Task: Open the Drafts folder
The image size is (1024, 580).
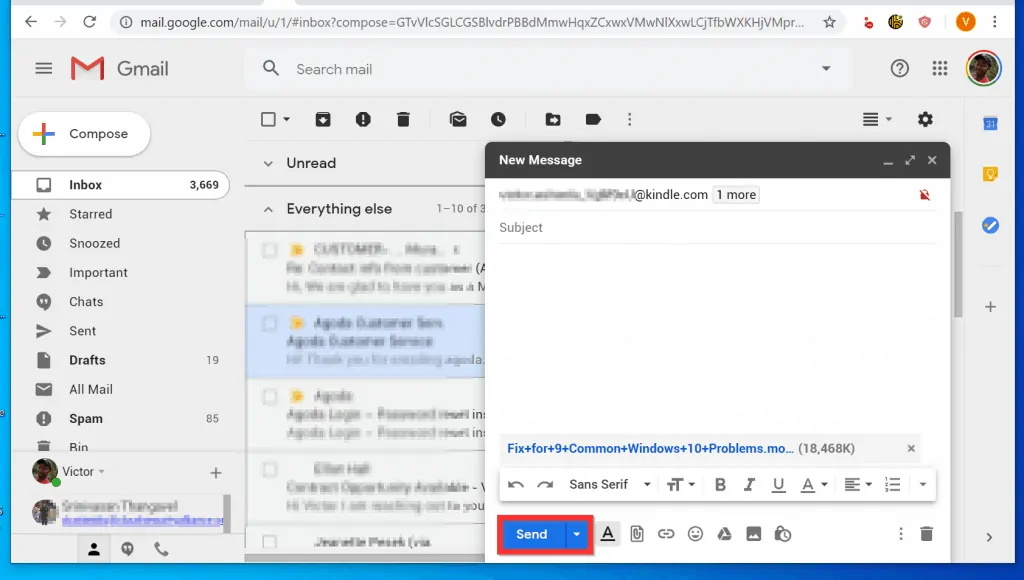Action: tap(87, 360)
